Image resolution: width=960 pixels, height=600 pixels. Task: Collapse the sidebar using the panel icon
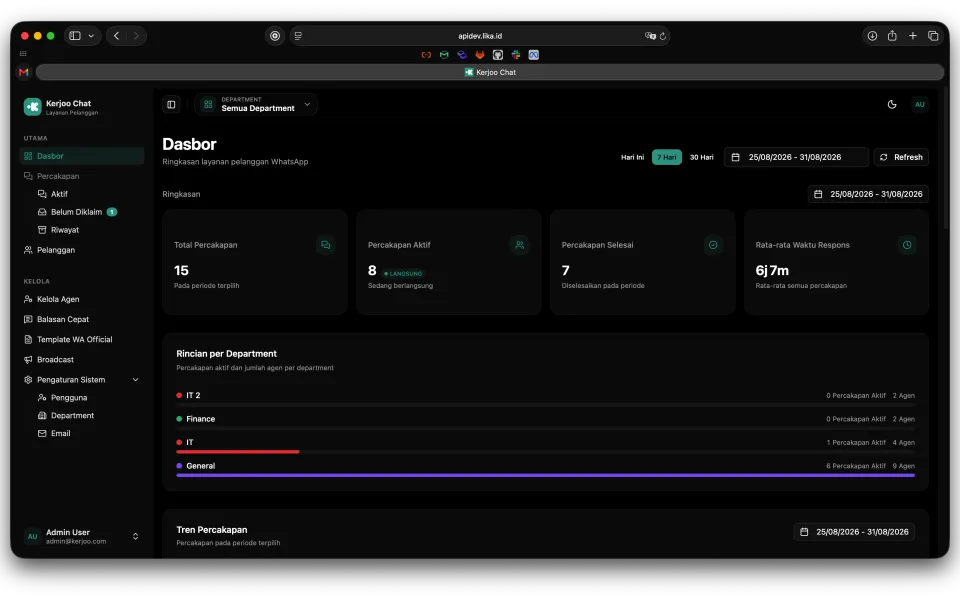171,105
